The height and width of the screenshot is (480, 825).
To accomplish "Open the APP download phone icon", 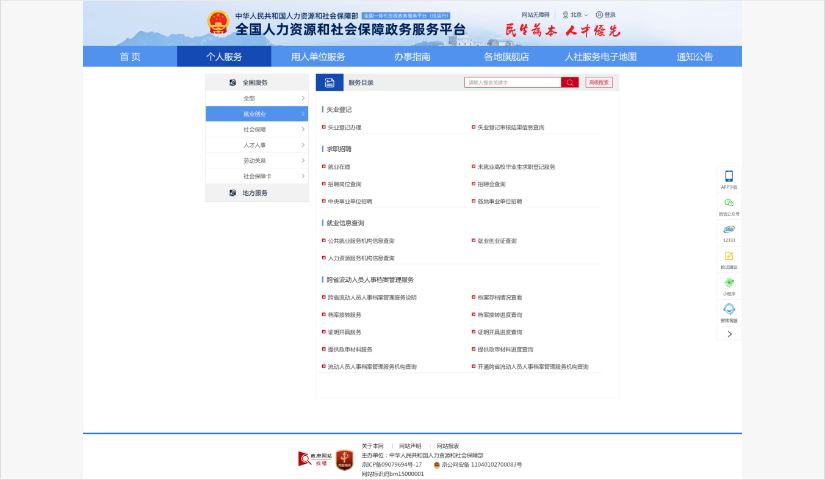I will click(x=729, y=176).
